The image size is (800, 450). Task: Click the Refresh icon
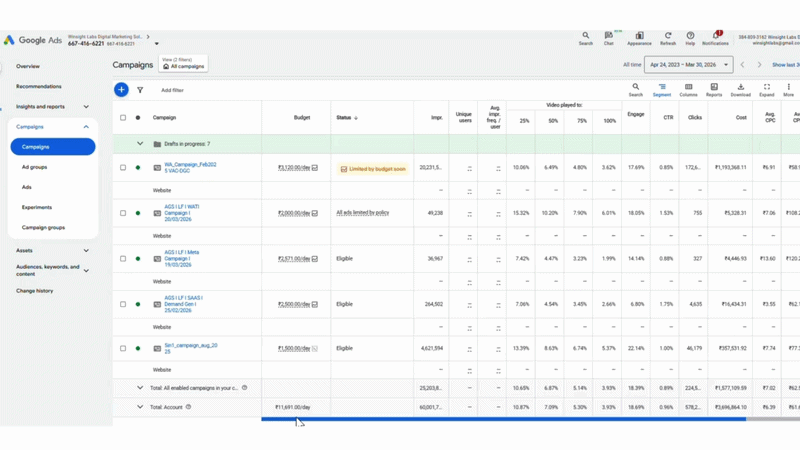[x=668, y=36]
